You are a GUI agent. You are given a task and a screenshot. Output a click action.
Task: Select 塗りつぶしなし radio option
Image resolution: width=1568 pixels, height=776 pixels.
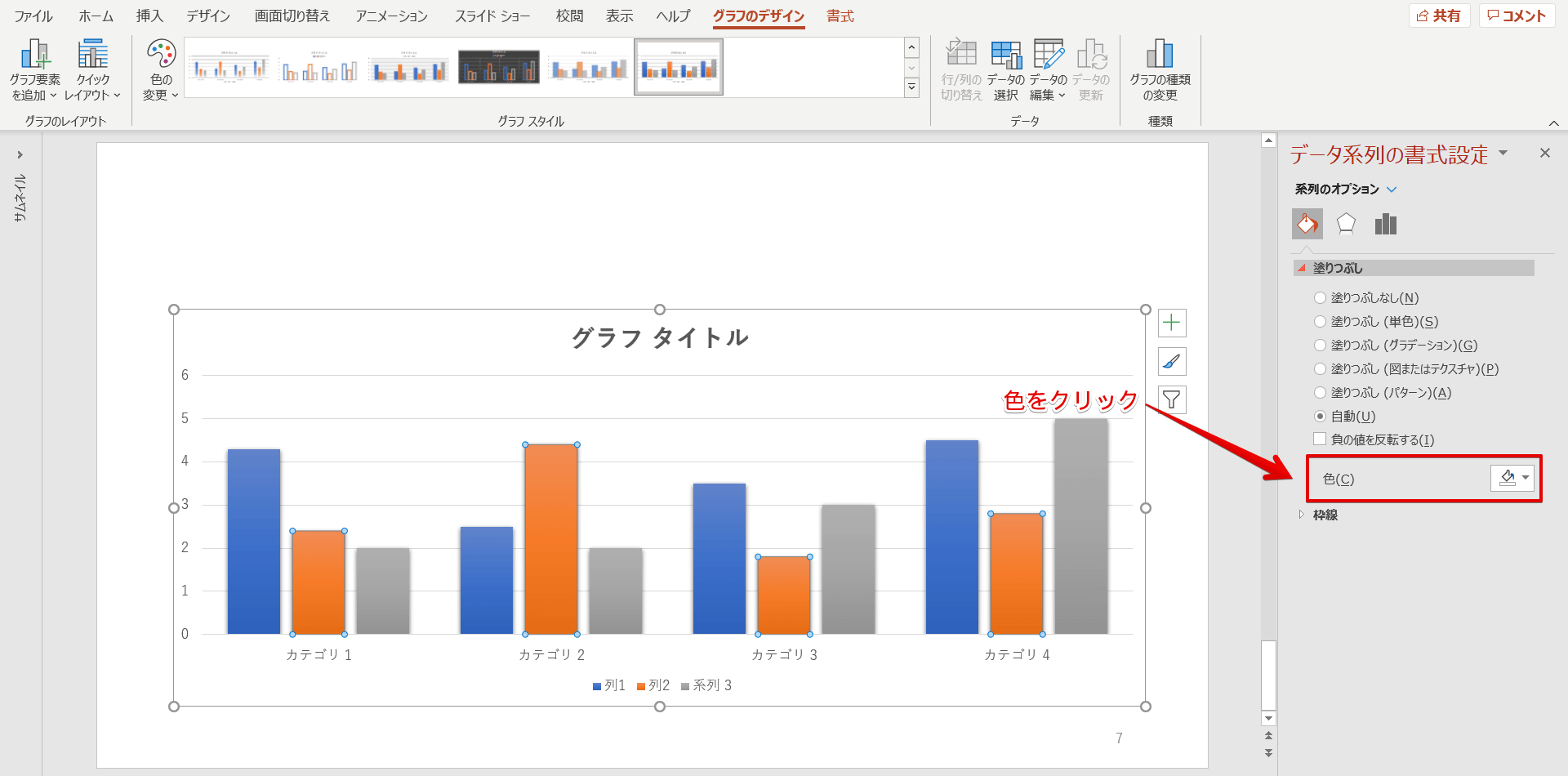click(x=1365, y=298)
